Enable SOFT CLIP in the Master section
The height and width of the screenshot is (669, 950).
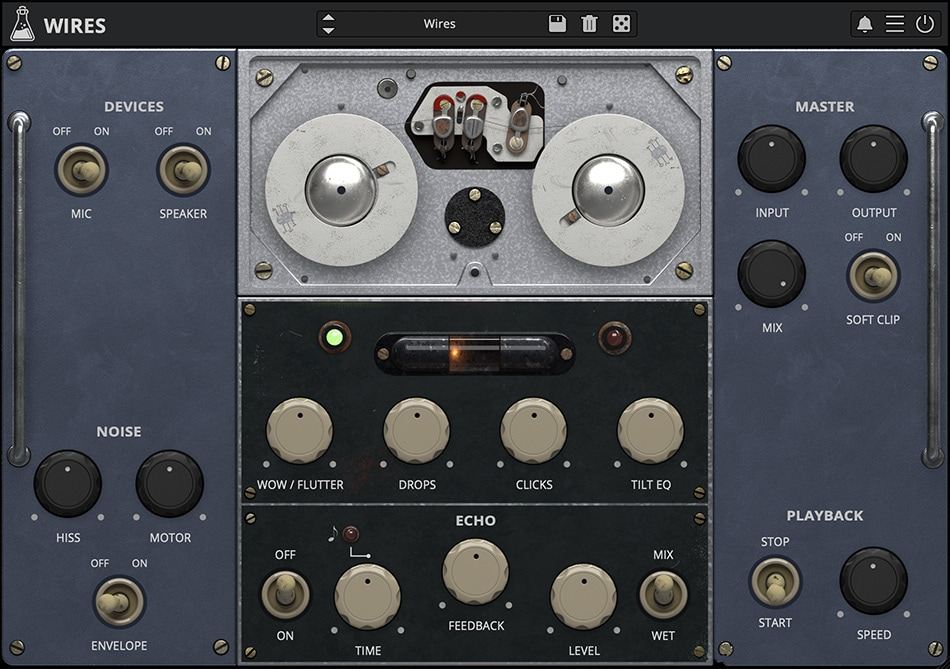tap(873, 276)
